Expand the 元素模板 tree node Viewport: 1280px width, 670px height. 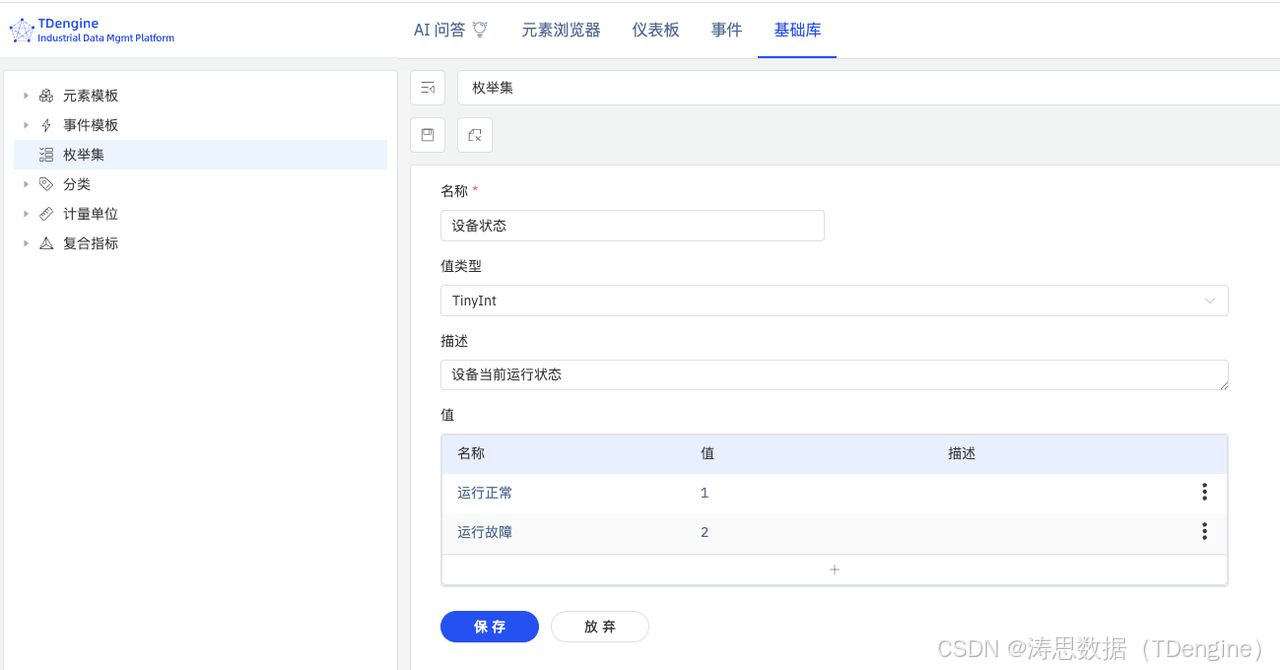(26, 96)
